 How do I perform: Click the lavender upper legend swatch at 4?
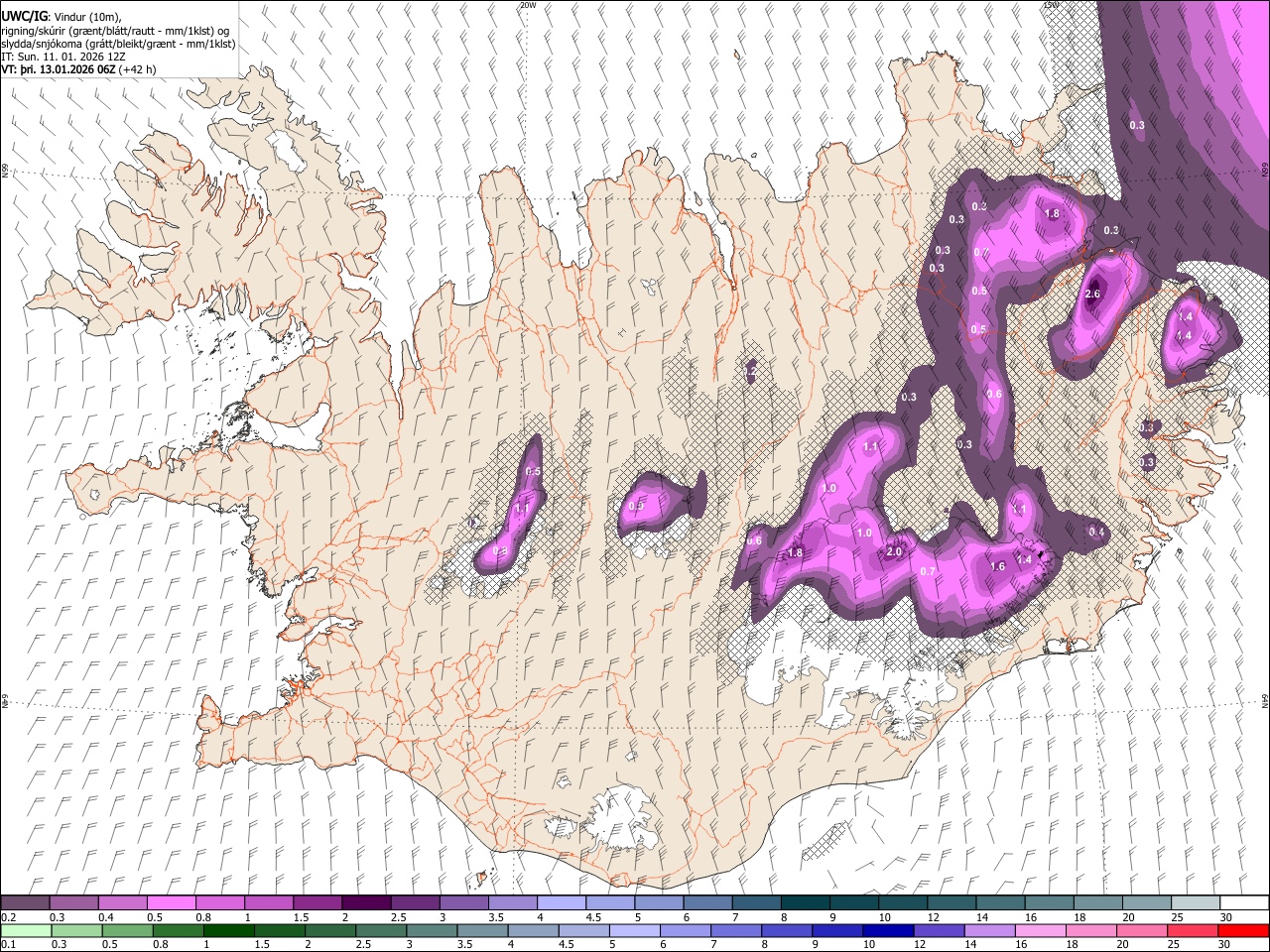pyautogui.click(x=561, y=902)
